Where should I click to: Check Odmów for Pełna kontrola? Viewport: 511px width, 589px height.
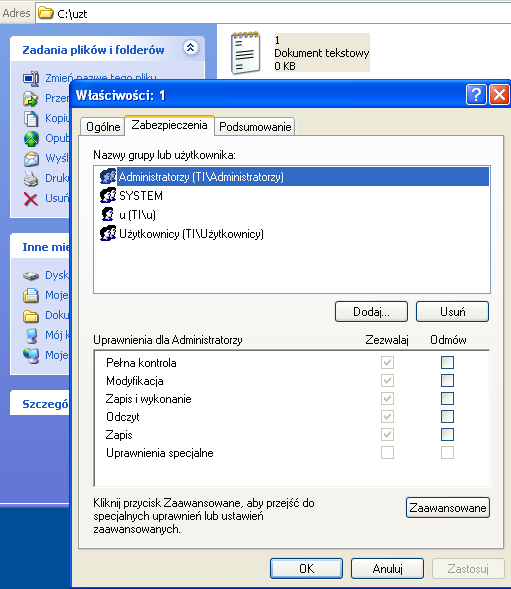(x=447, y=362)
